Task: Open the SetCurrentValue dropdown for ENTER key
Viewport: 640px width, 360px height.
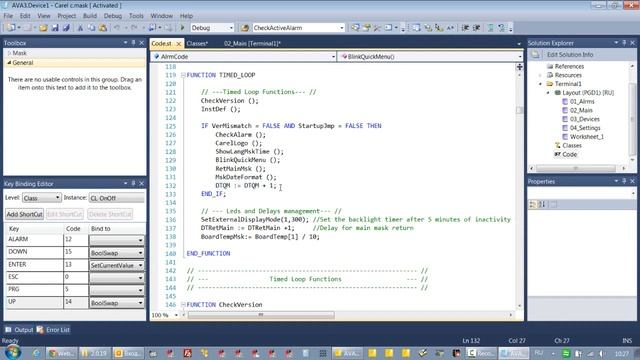Action: 140,265
